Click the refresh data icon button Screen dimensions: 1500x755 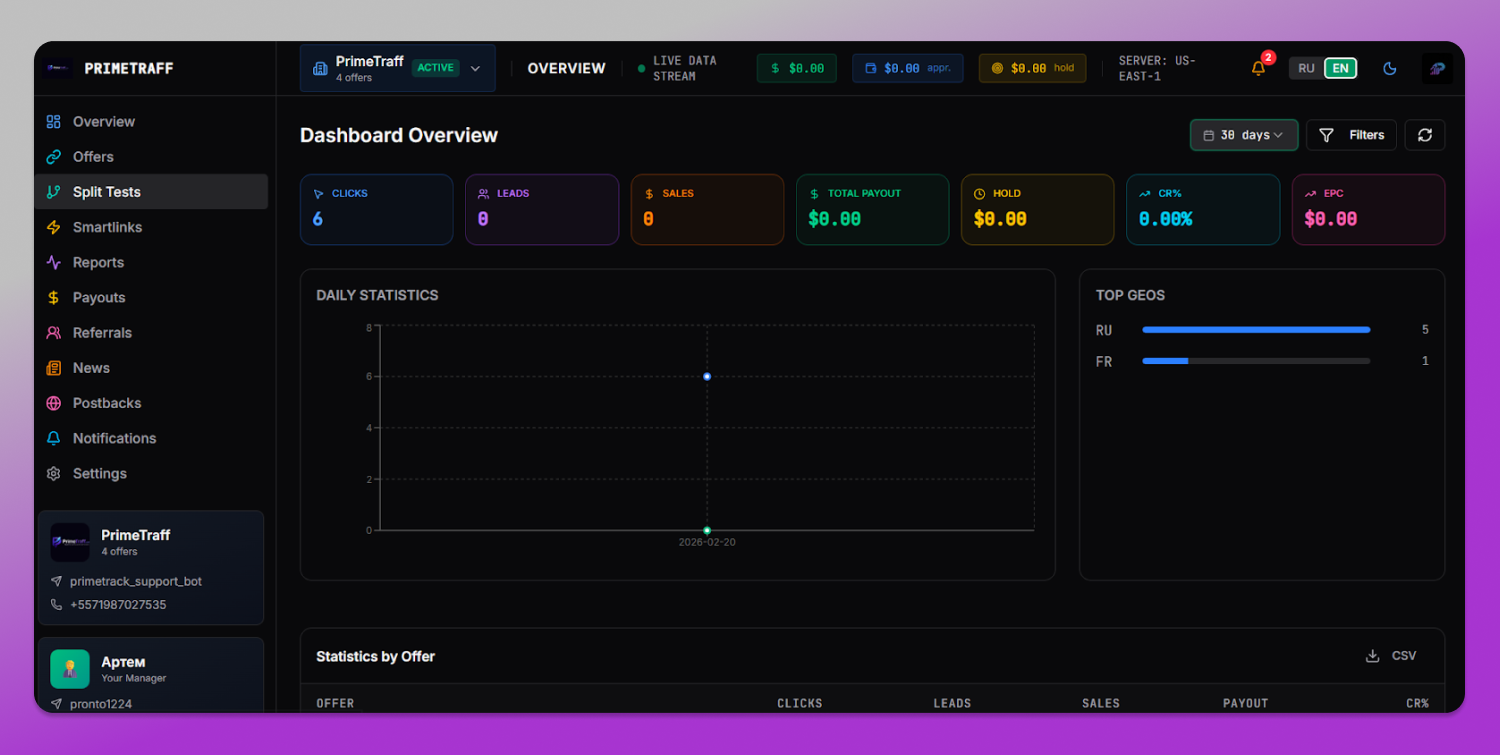[x=1424, y=135]
